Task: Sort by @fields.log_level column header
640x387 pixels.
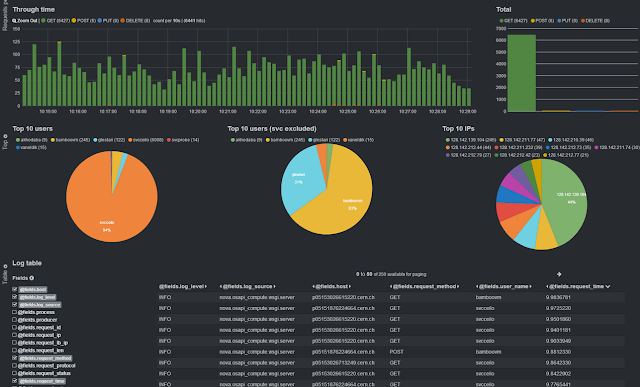Action: tap(181, 287)
